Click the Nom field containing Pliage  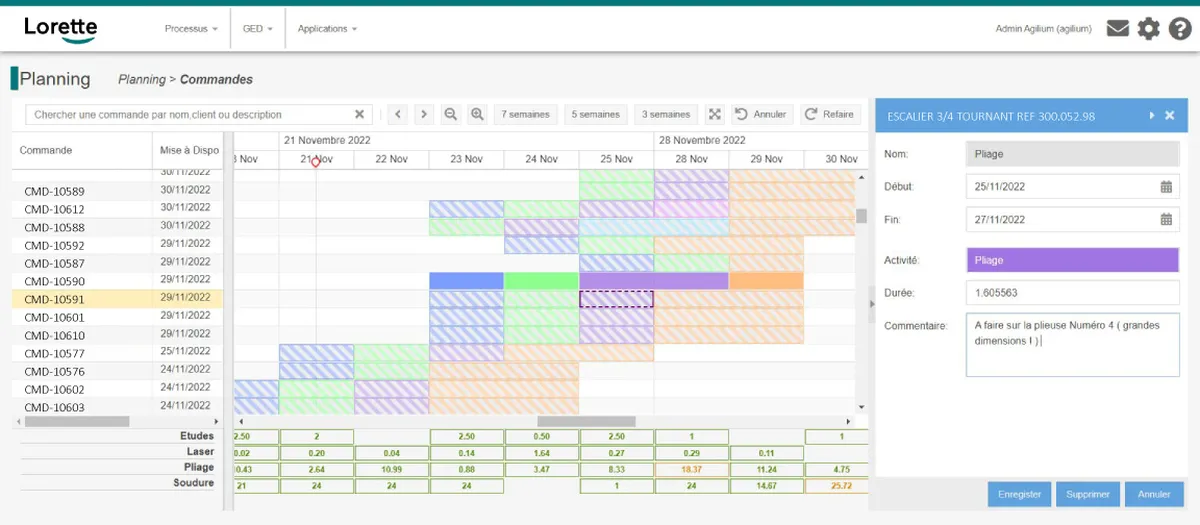tap(1073, 154)
